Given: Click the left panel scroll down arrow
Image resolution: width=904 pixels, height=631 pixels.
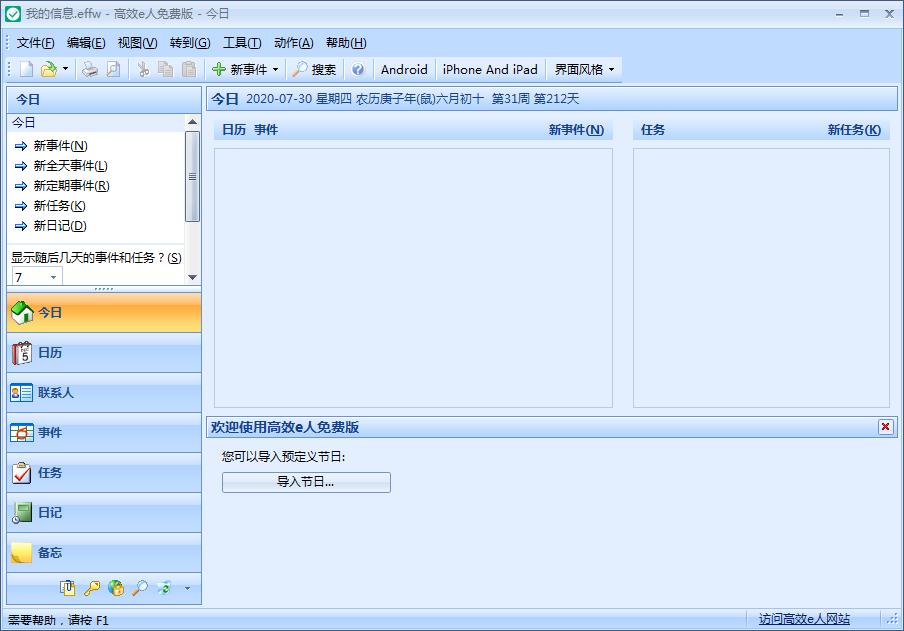Looking at the screenshot, I should click(192, 277).
